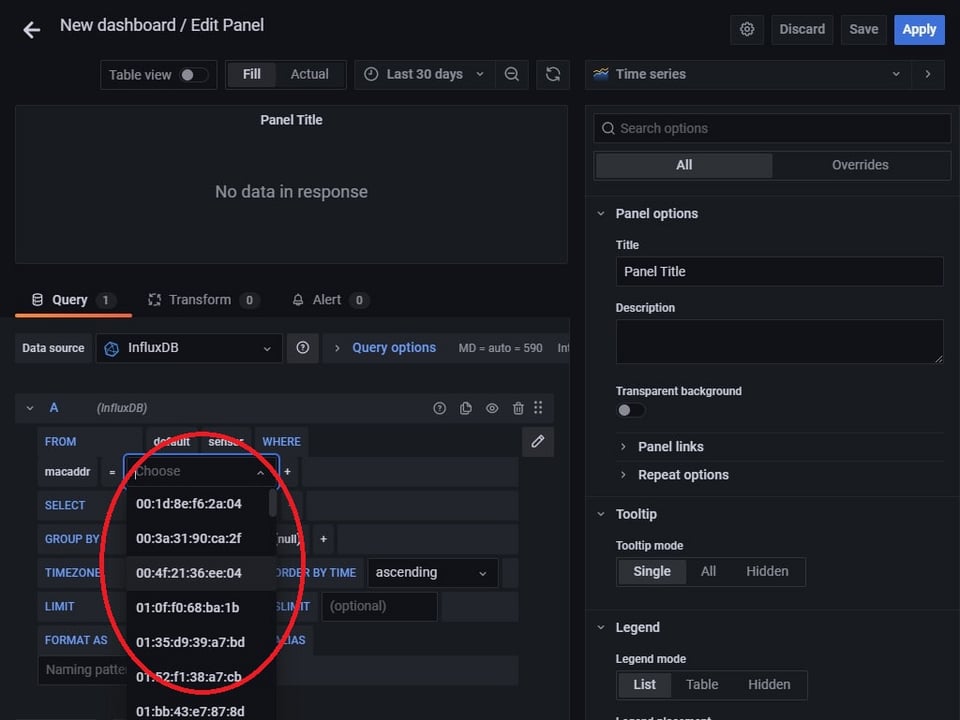Open the data source help icon
Image resolution: width=960 pixels, height=720 pixels.
click(303, 348)
